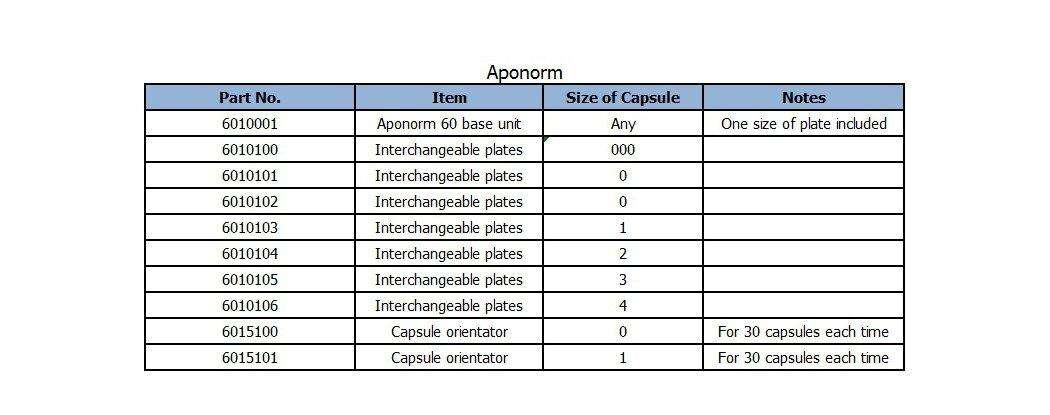
Task: Click the Aponorm 60 base unit cell
Action: 449,124
